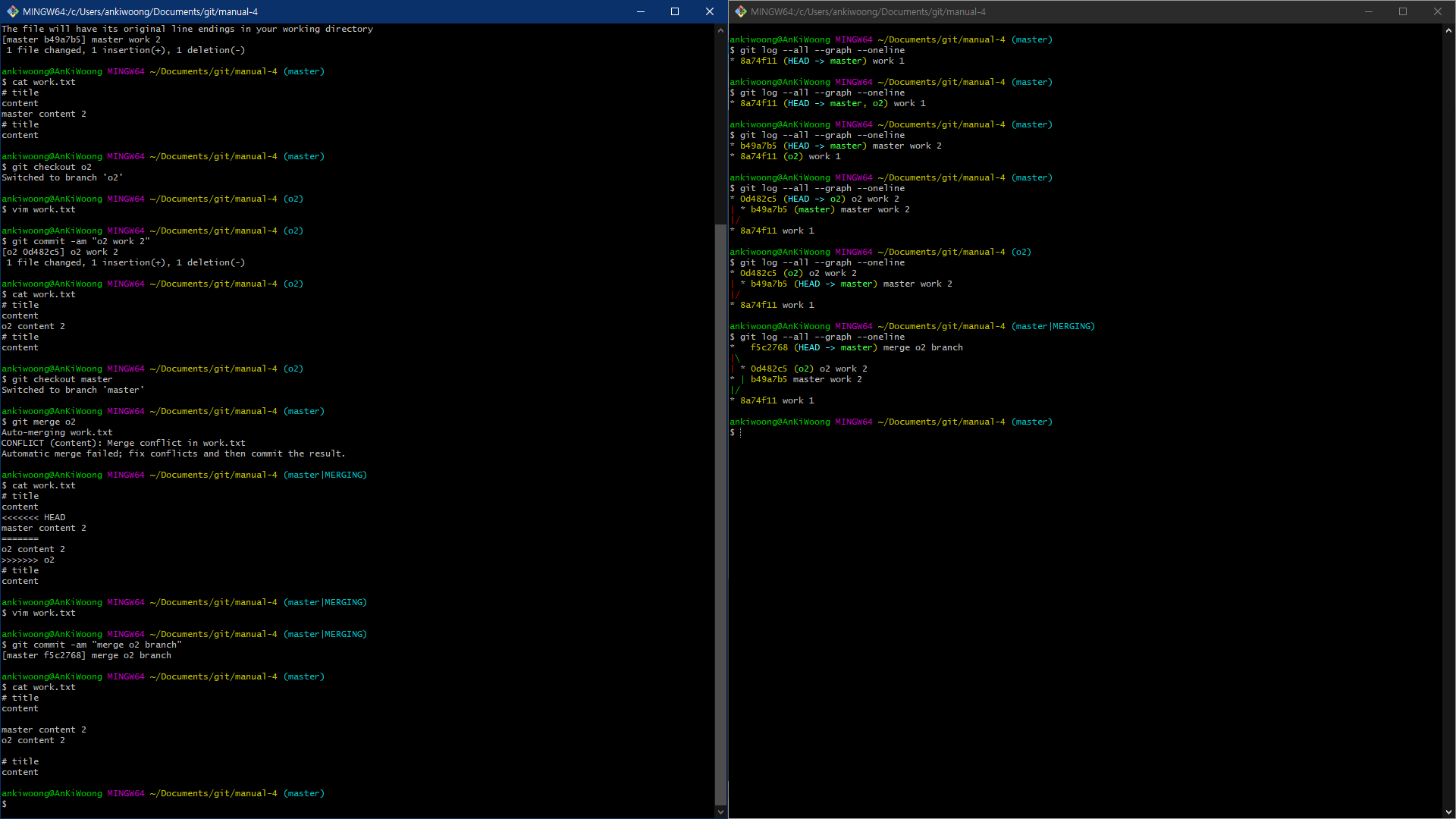Screen dimensions: 1456x819
Task: Minimize the left MINGW64 terminal window
Action: tap(640, 11)
